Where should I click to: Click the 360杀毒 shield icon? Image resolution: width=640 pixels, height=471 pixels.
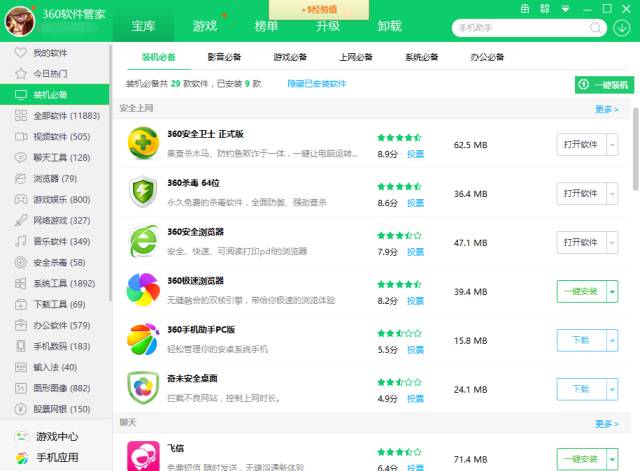pos(143,192)
